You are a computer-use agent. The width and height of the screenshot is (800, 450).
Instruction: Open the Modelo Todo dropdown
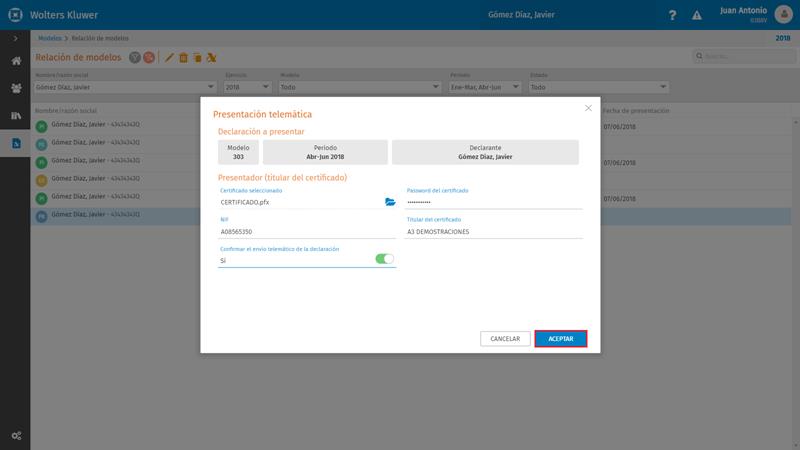point(360,87)
